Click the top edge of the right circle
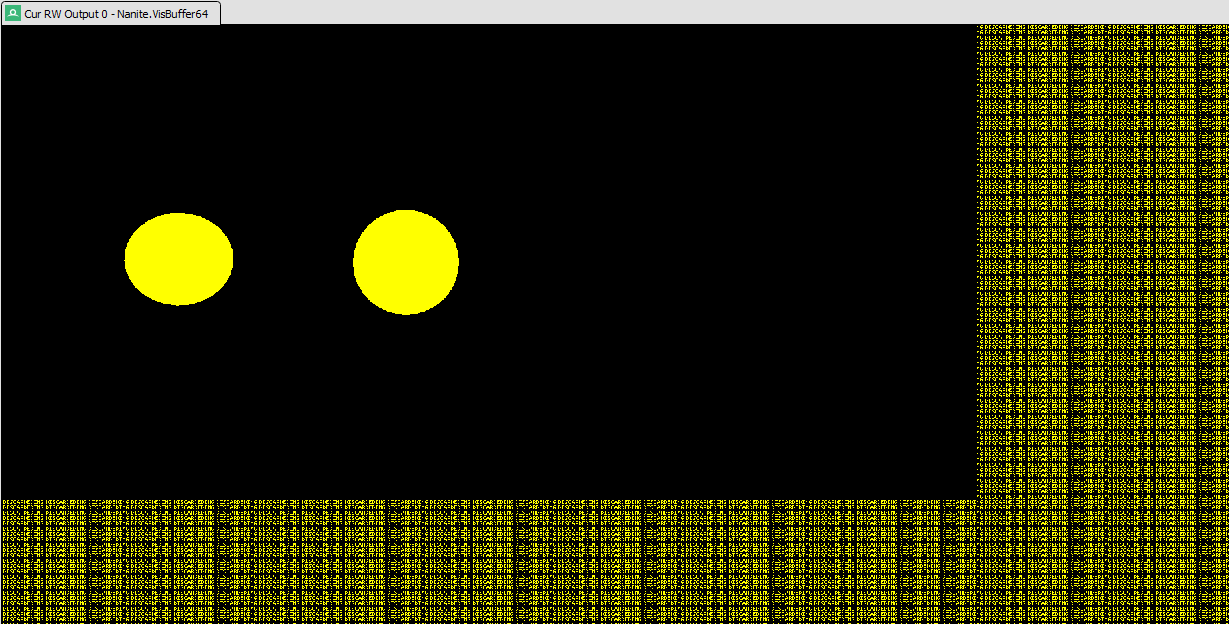The height and width of the screenshot is (624, 1229). pyautogui.click(x=406, y=211)
